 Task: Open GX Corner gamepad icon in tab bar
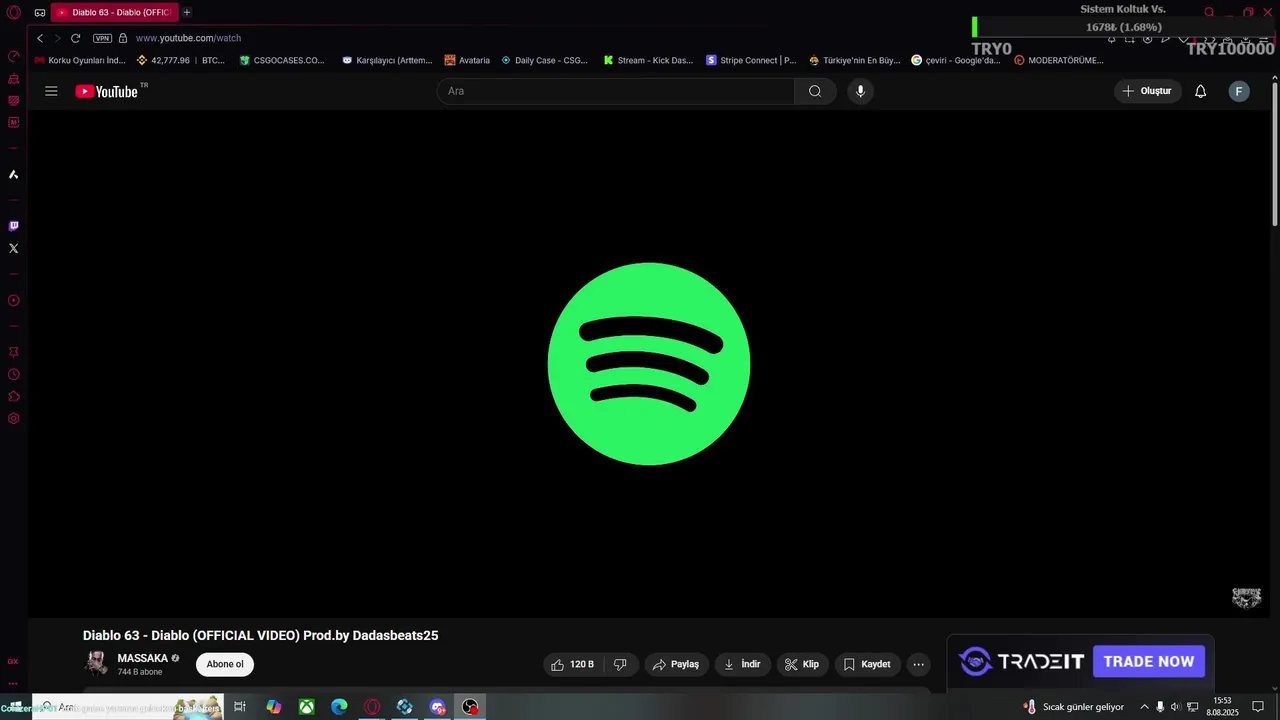point(40,13)
